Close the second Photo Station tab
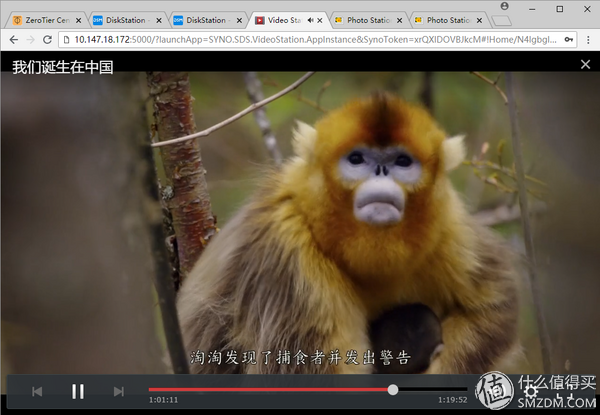600x415 pixels. 479,21
